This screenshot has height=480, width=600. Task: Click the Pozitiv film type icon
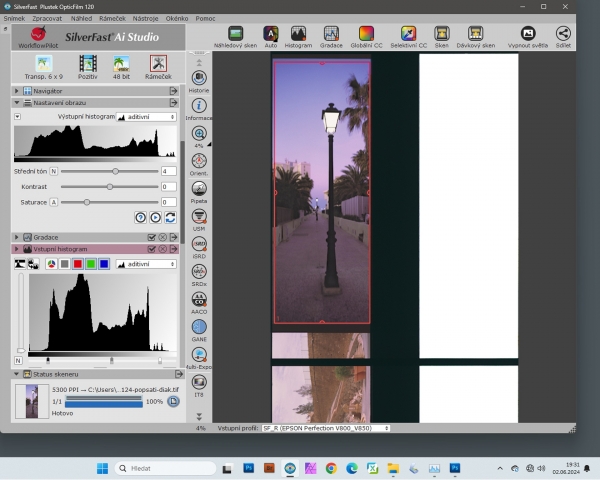tap(88, 67)
